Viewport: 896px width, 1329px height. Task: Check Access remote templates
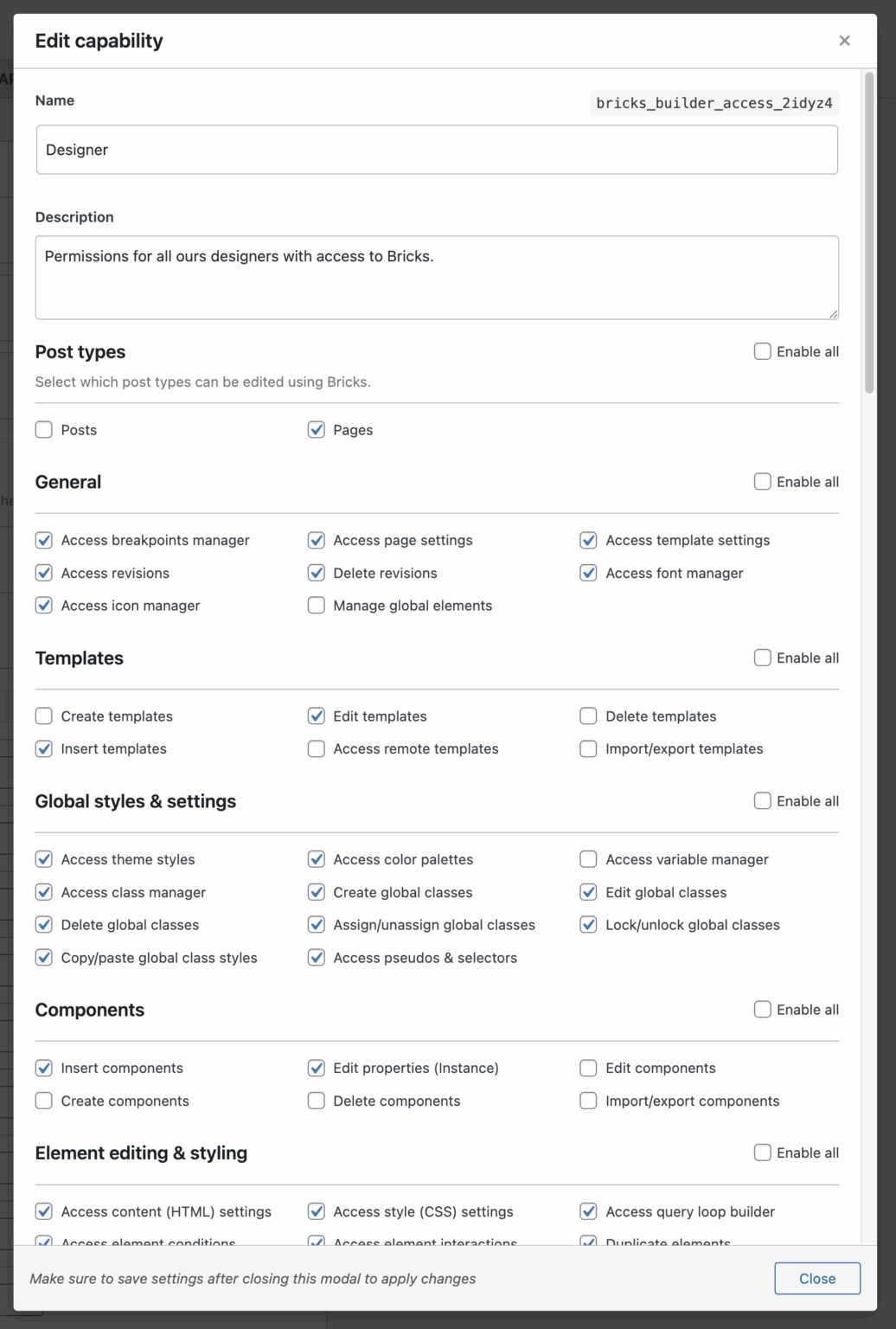[x=316, y=748]
